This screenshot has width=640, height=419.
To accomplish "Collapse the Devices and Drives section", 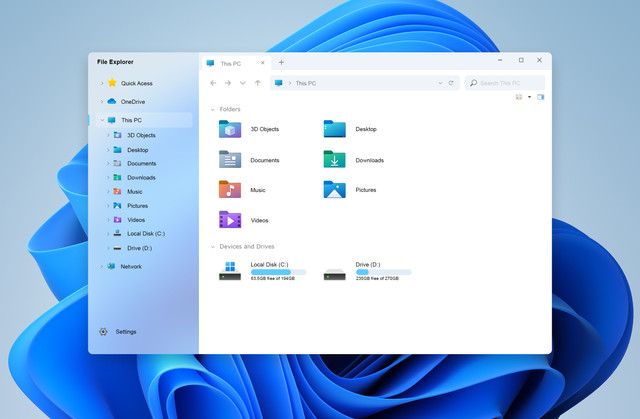I will pyautogui.click(x=212, y=247).
